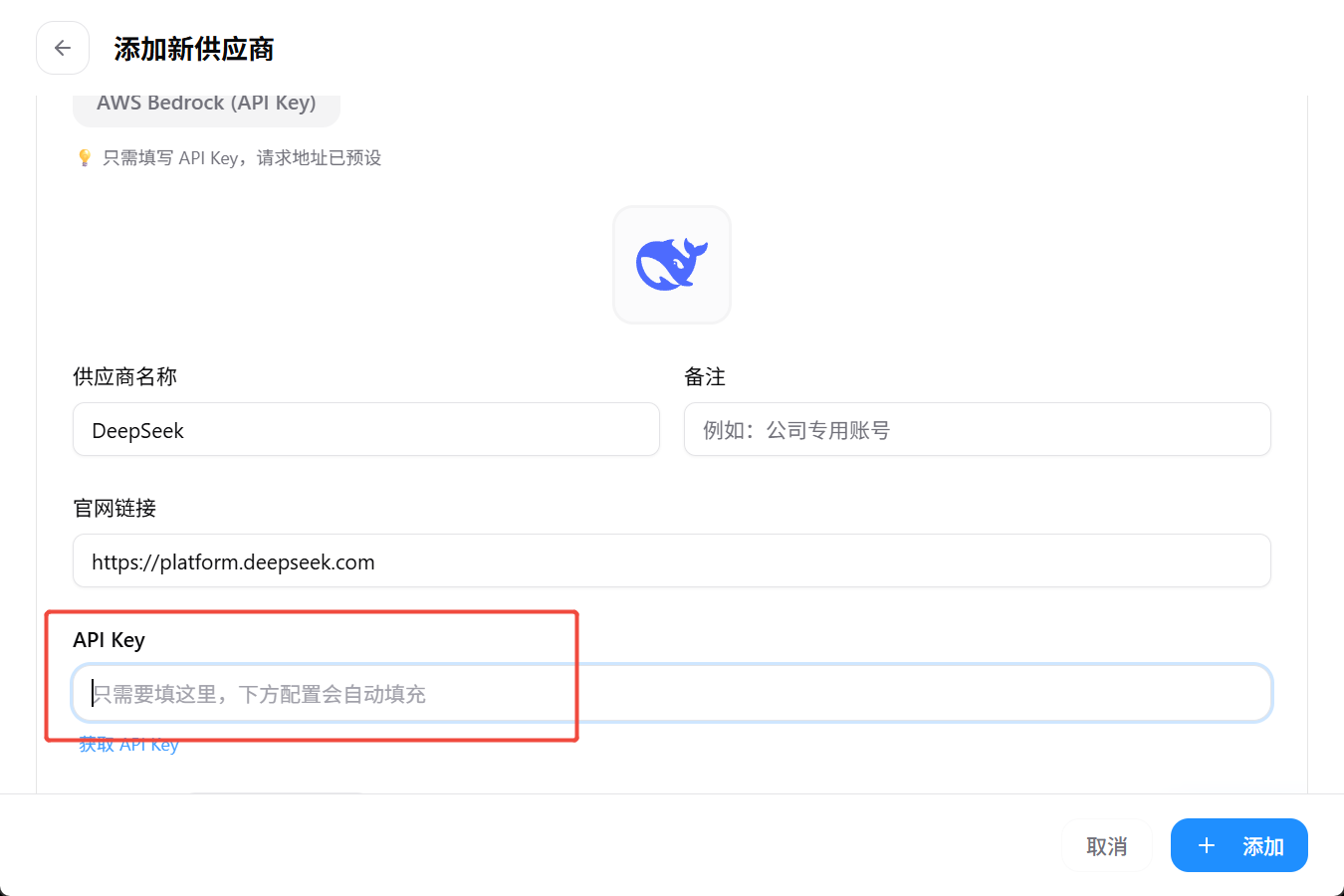The image size is (1344, 896).
Task: Go back using the arrow button
Action: 63,48
